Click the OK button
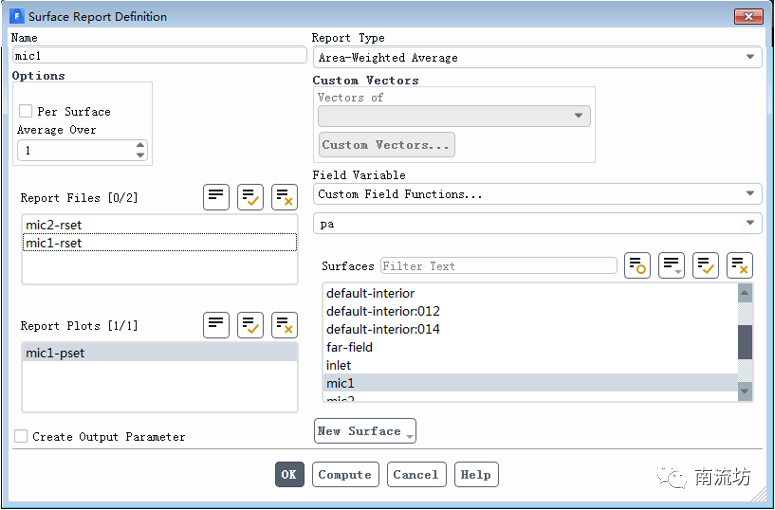 click(289, 475)
